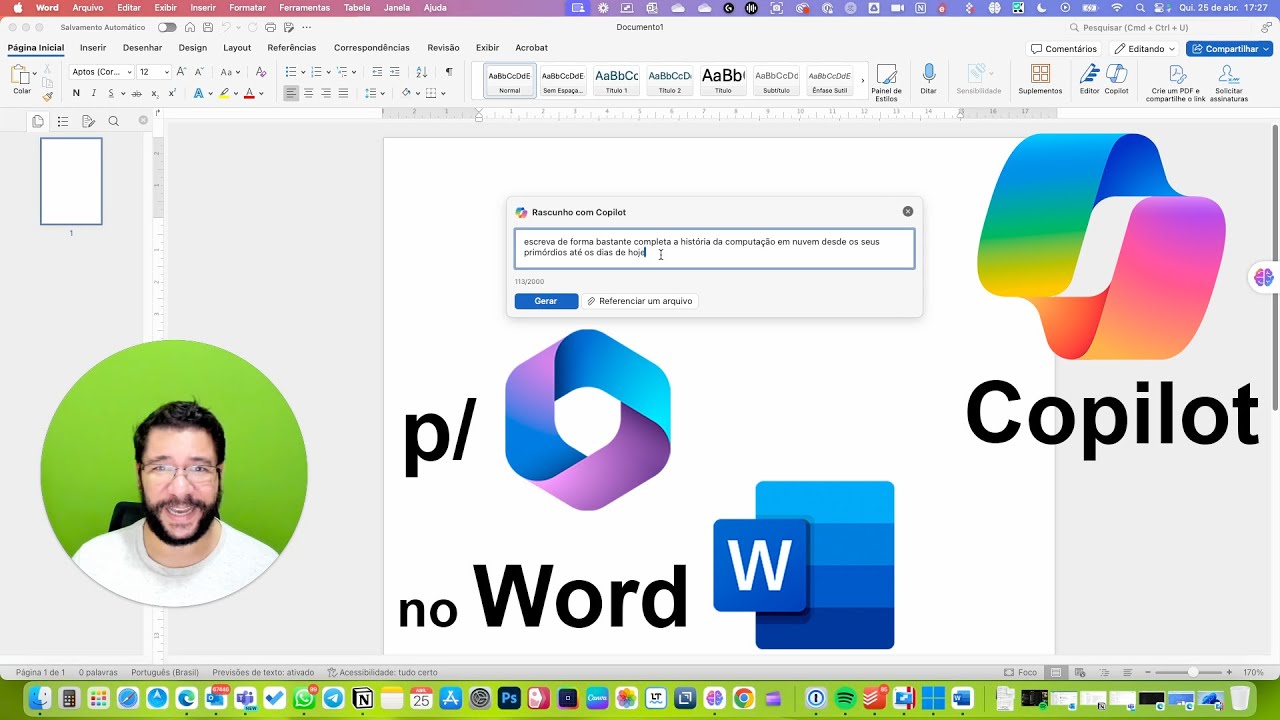Decrease indent icon
This screenshot has height=720, width=1280.
point(377,72)
